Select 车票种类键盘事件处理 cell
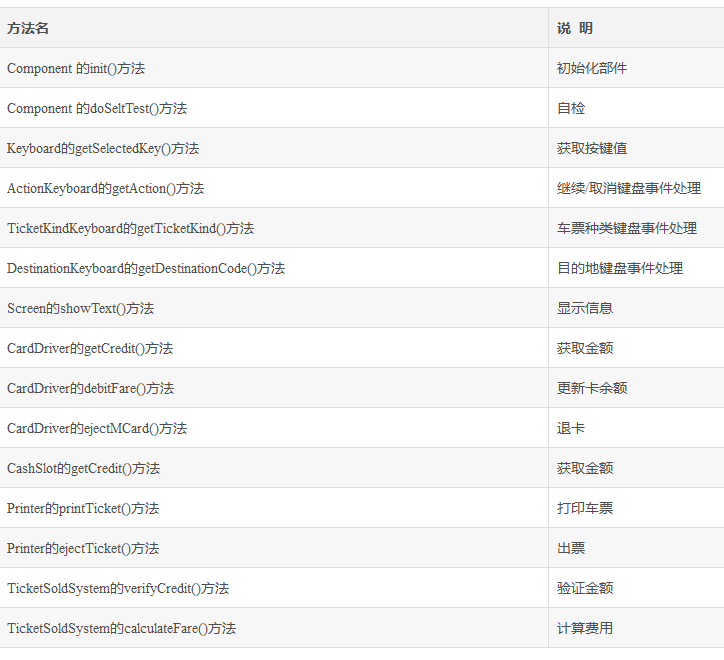Screen dimensions: 724x660 pyautogui.click(x=636, y=228)
